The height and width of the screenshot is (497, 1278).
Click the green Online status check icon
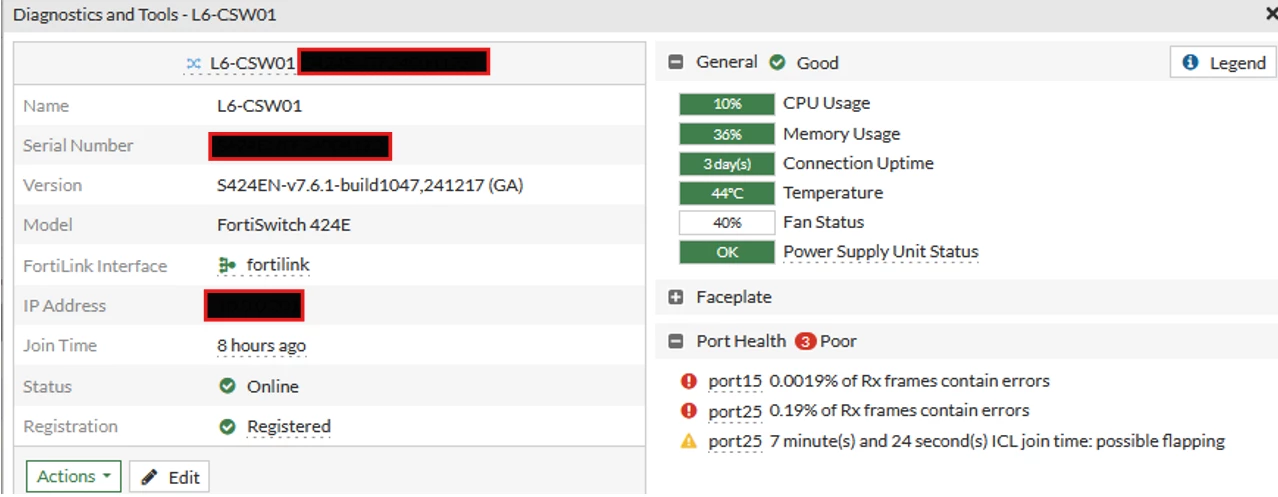pyautogui.click(x=227, y=386)
